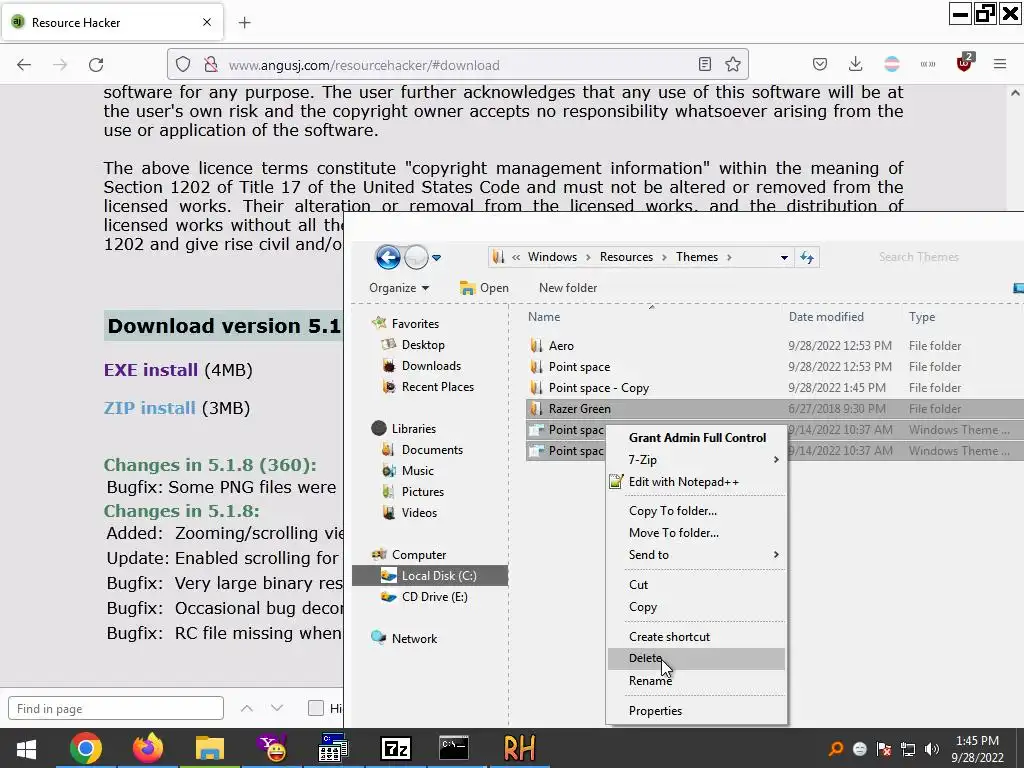Image resolution: width=1024 pixels, height=768 pixels.
Task: Bookmark this page with the star icon
Action: point(733,64)
